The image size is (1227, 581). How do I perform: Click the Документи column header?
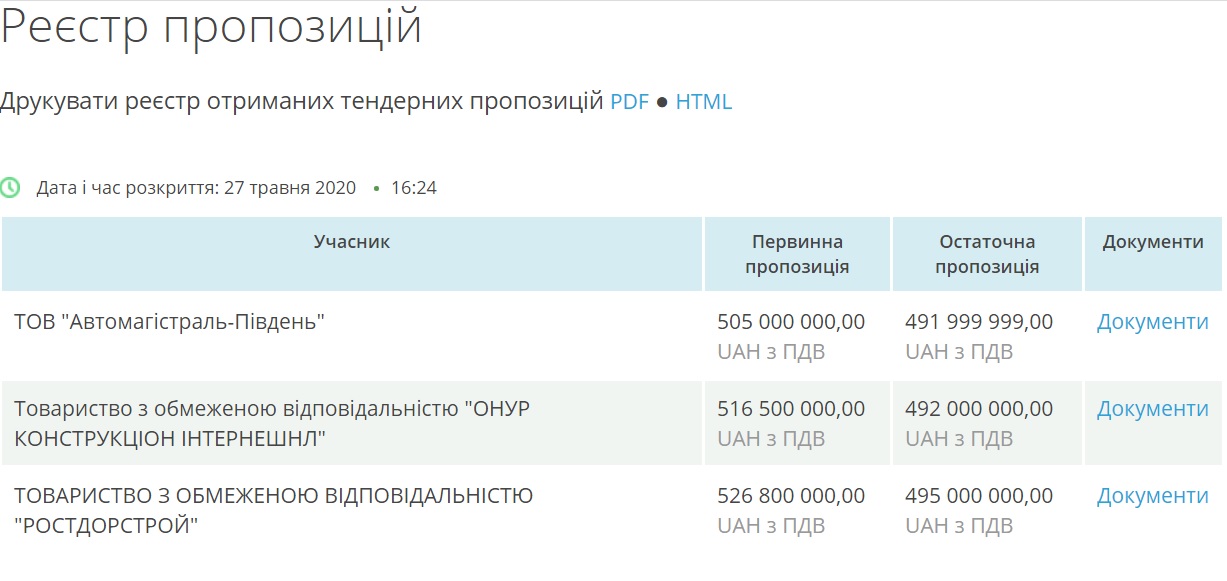click(x=1153, y=242)
